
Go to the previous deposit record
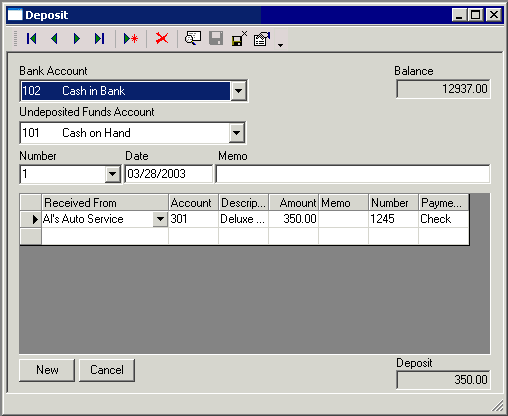point(54,39)
